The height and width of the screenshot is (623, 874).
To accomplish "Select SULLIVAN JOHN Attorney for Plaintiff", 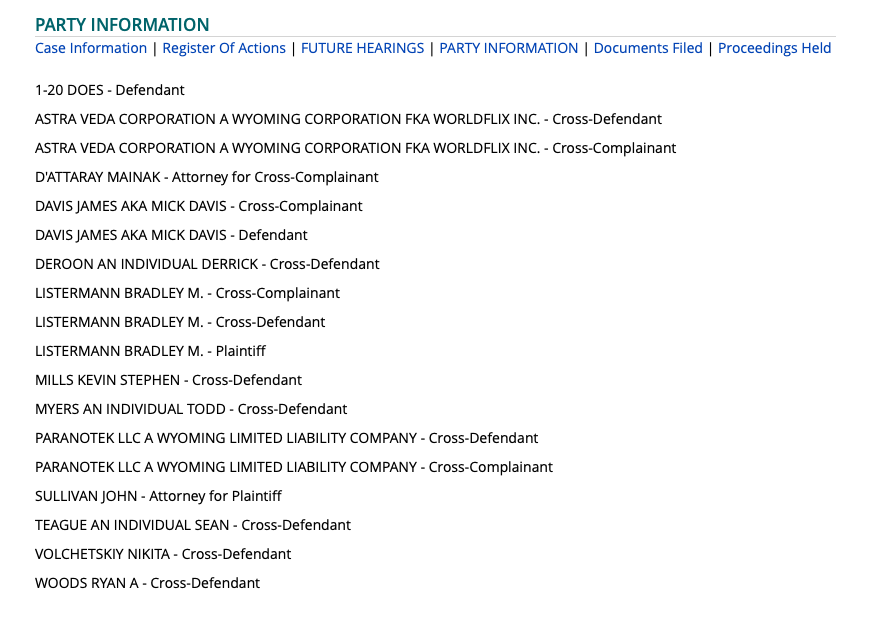I will tap(158, 496).
